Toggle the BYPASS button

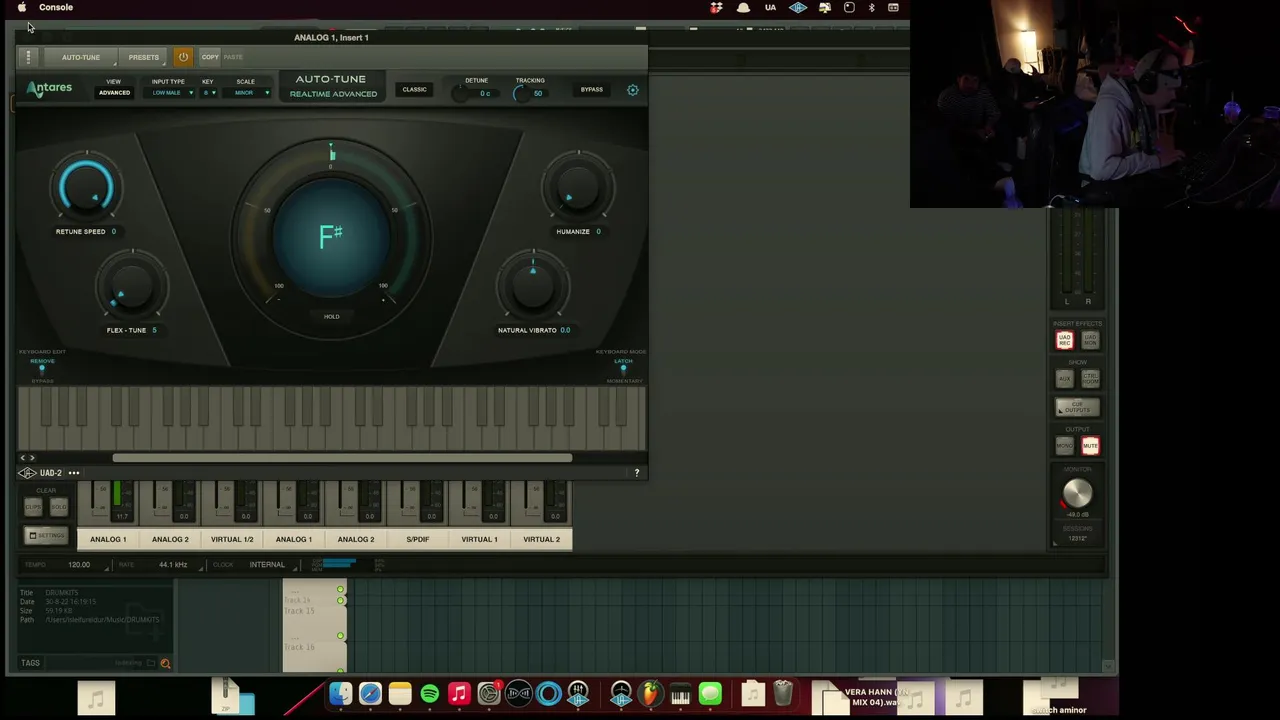pos(592,90)
